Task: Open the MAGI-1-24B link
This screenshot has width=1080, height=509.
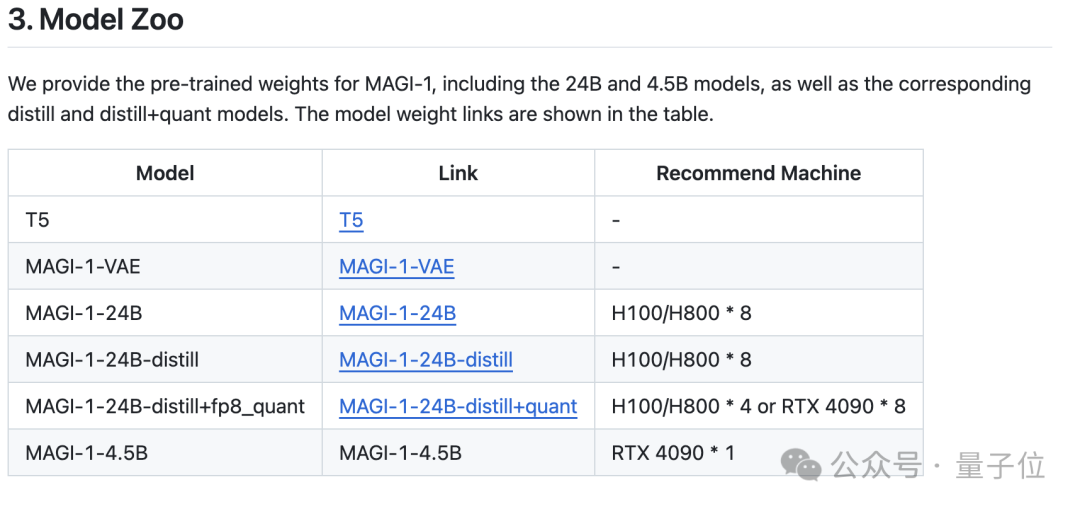Action: 397,313
